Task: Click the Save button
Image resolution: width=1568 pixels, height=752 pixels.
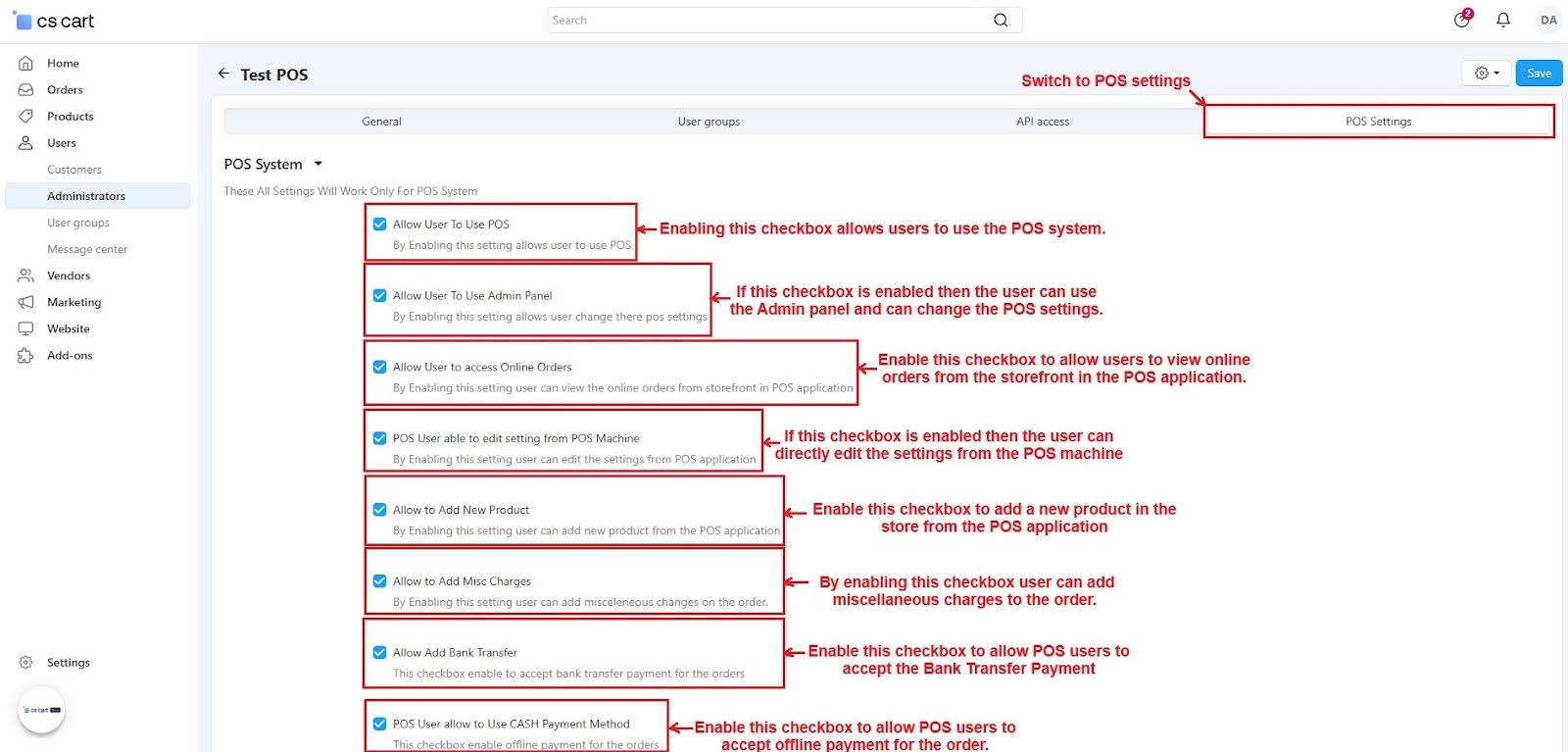Action: 1539,73
